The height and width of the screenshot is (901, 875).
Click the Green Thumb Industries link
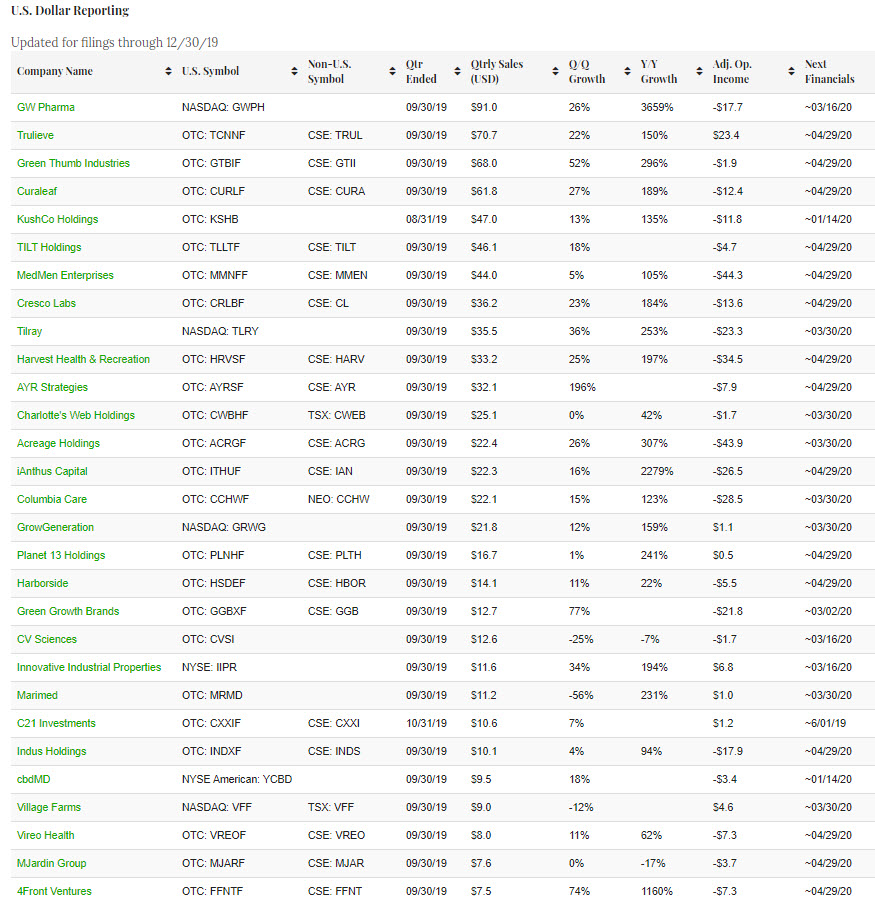click(x=73, y=163)
